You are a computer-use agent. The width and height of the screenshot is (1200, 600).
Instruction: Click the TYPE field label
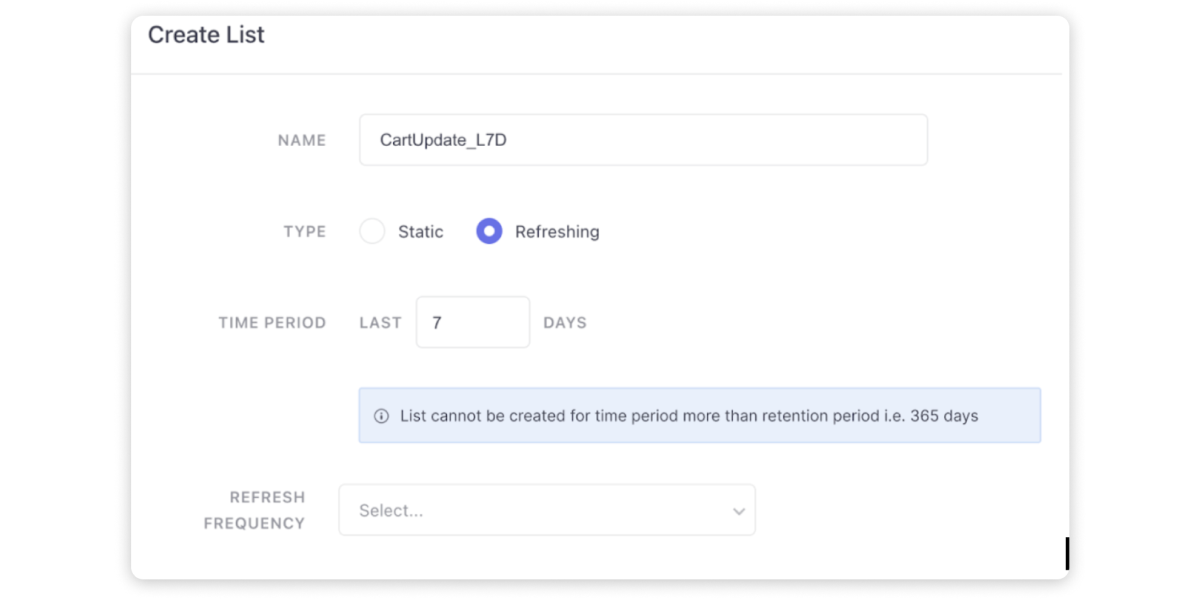point(305,232)
